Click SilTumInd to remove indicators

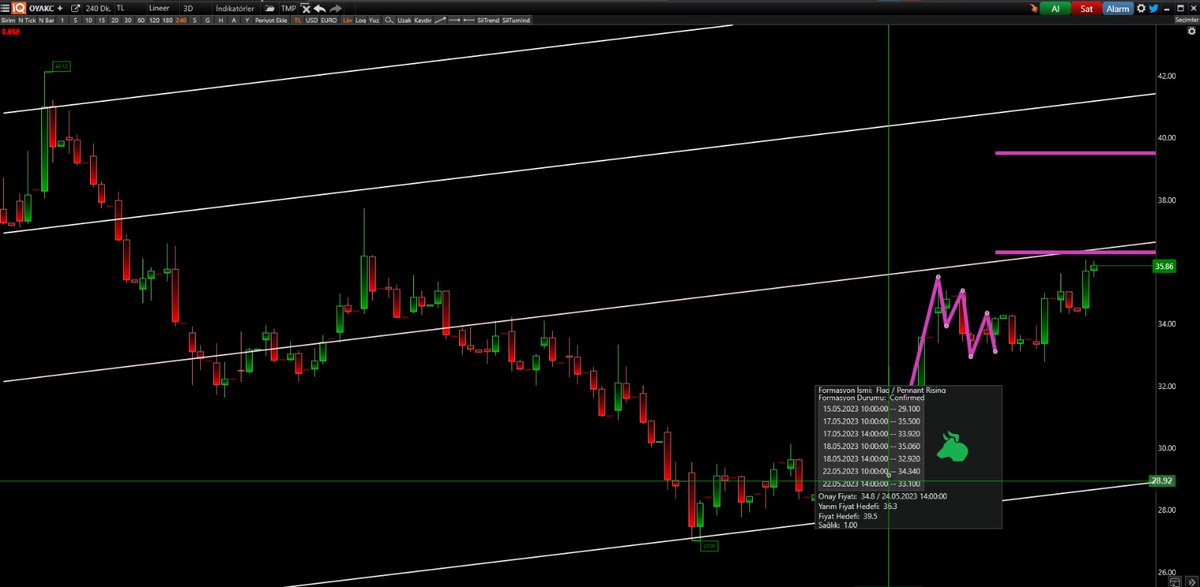pyautogui.click(x=516, y=20)
